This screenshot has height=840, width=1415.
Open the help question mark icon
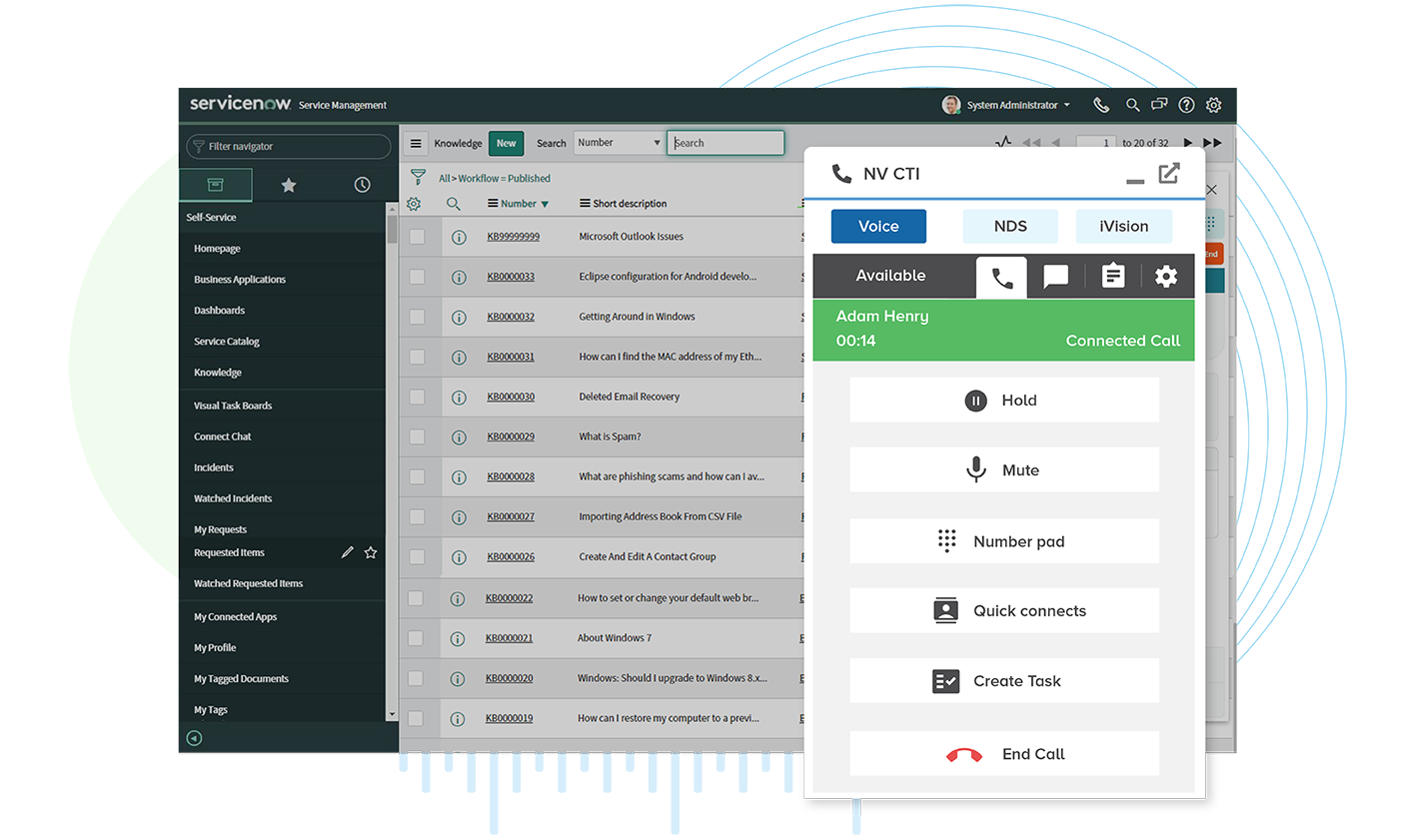[1186, 105]
